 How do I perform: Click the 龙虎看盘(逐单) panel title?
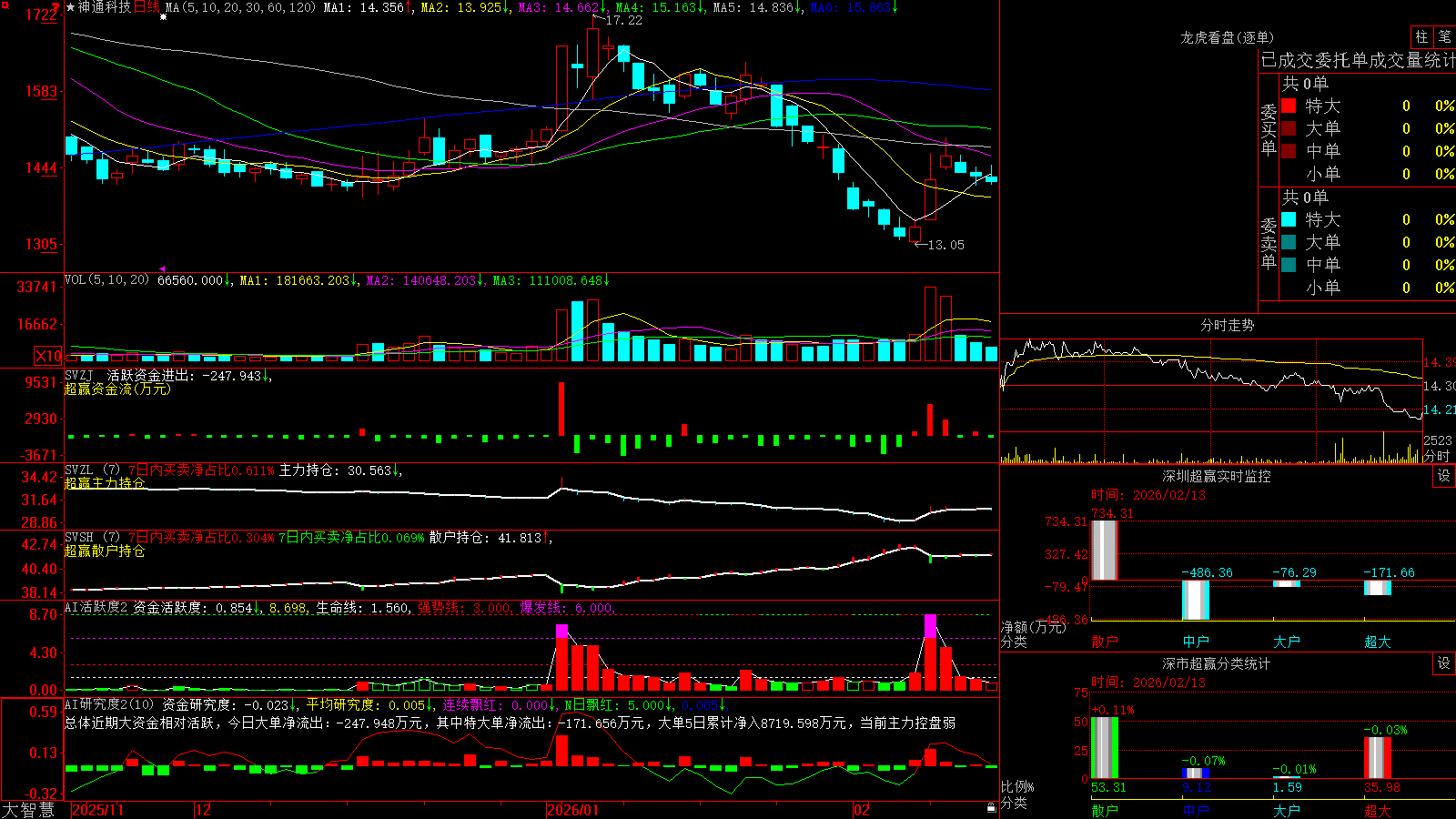1227,37
